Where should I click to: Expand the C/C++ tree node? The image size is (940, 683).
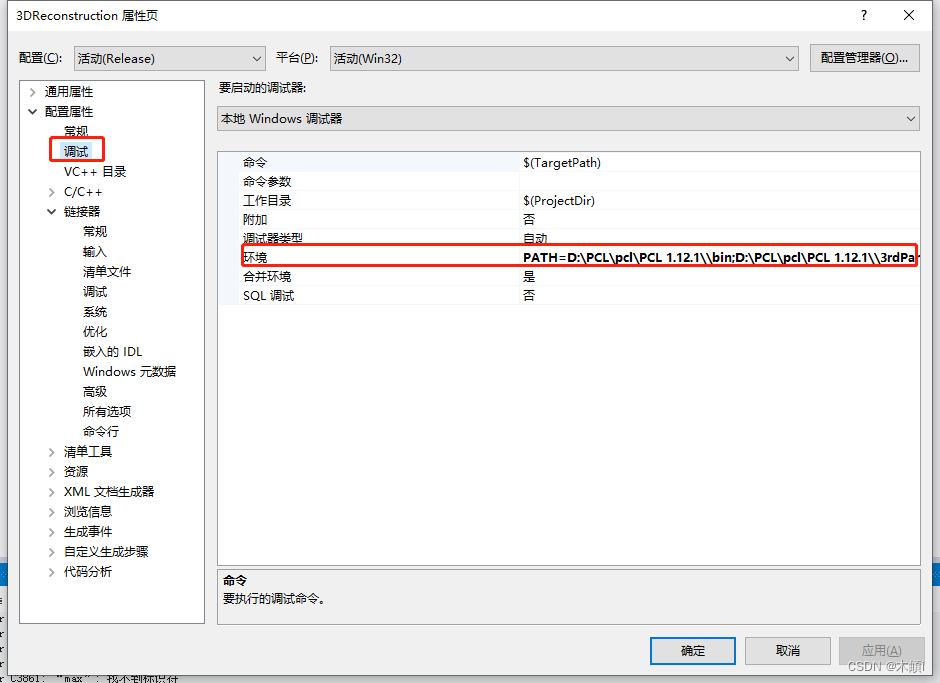pos(52,192)
